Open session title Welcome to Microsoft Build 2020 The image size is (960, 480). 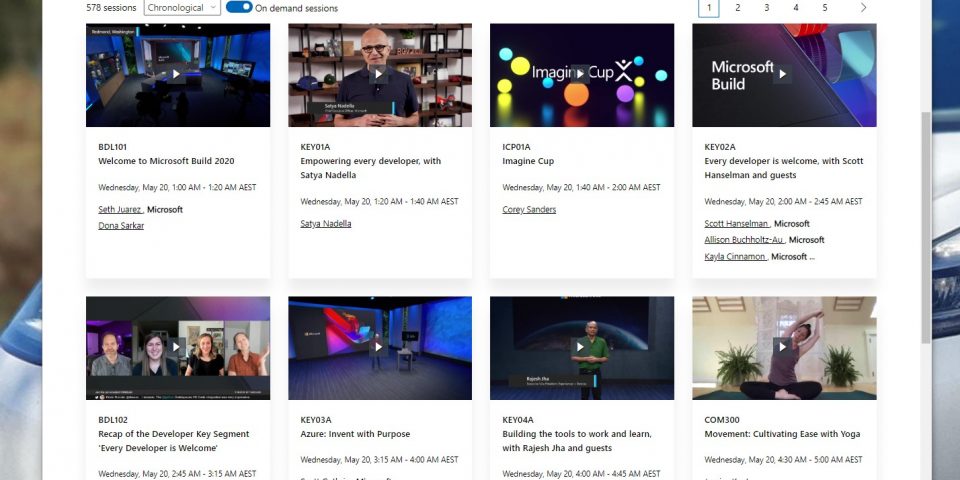click(x=167, y=161)
